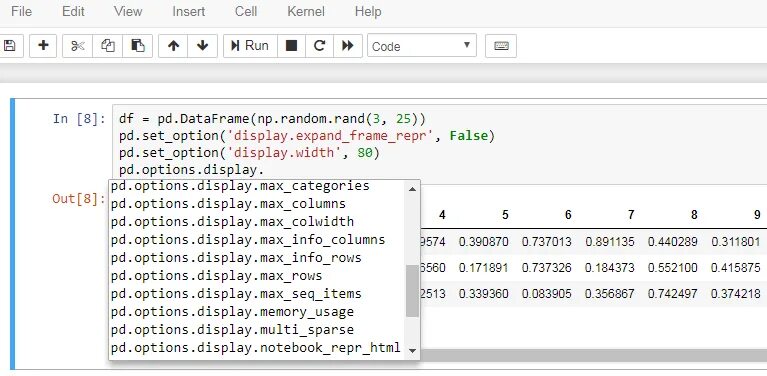Choose max_rows autocomplete suggestion
767x376 pixels.
tap(257, 276)
